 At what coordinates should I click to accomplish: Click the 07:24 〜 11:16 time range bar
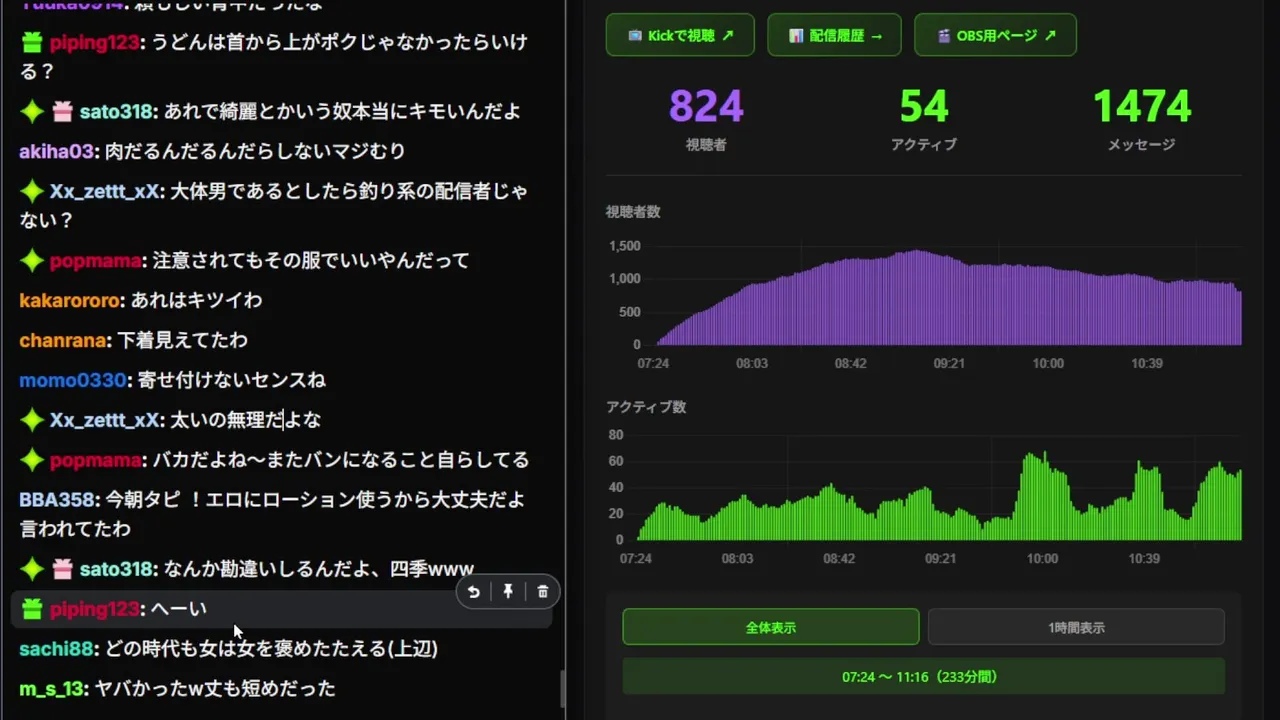pyautogui.click(x=923, y=676)
